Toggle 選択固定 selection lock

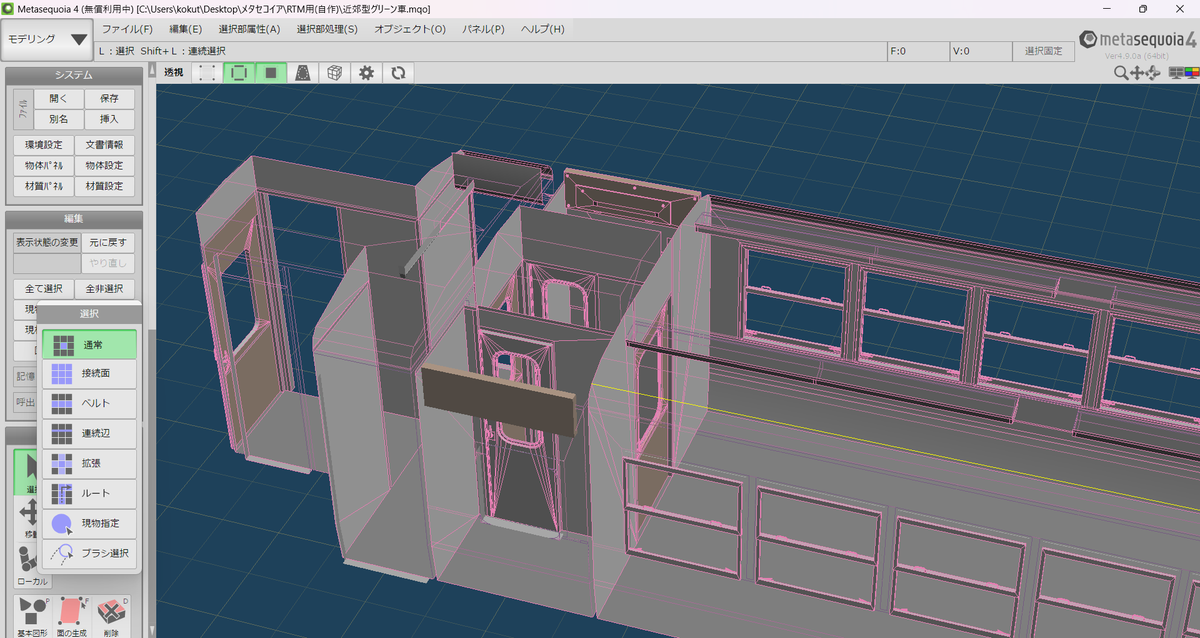[1042, 51]
